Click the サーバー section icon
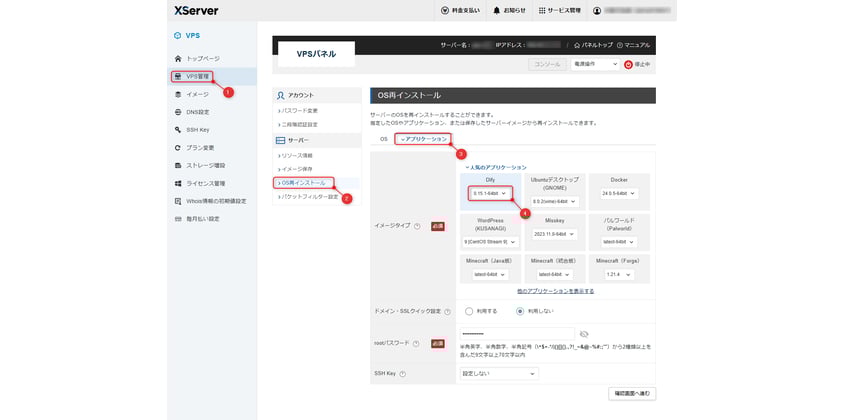The width and height of the screenshot is (844, 420). tap(280, 140)
